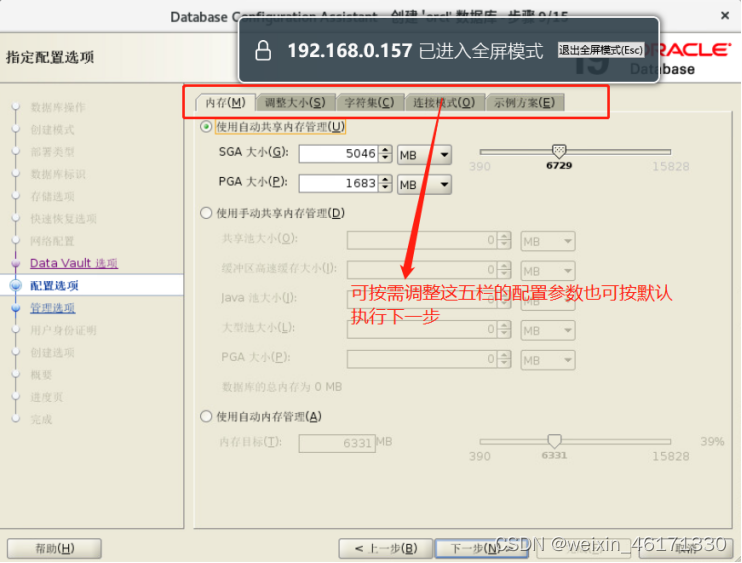Adjust PGA size with the 1683 spinner

(386, 184)
